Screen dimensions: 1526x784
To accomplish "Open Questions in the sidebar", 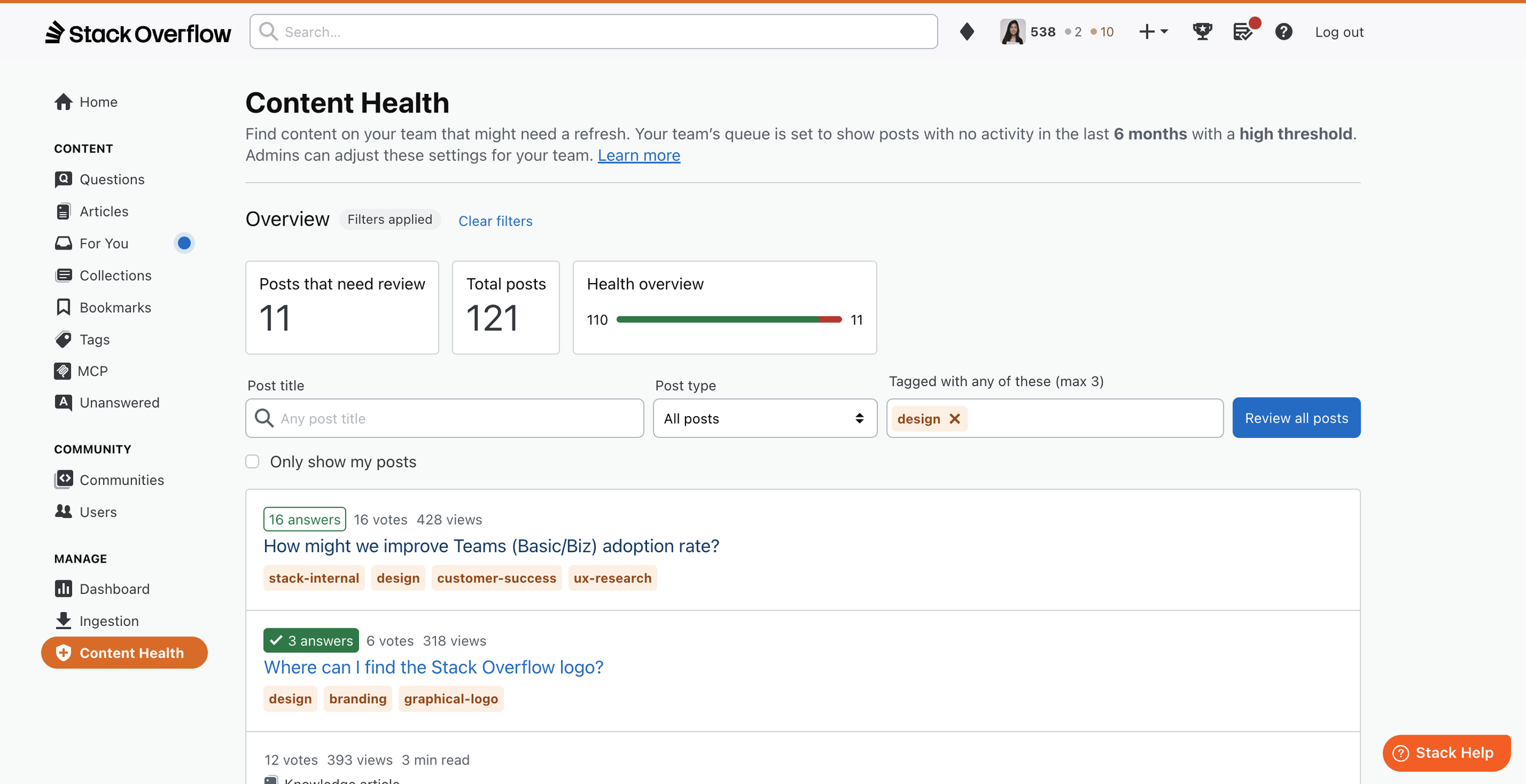I will coord(99,179).
